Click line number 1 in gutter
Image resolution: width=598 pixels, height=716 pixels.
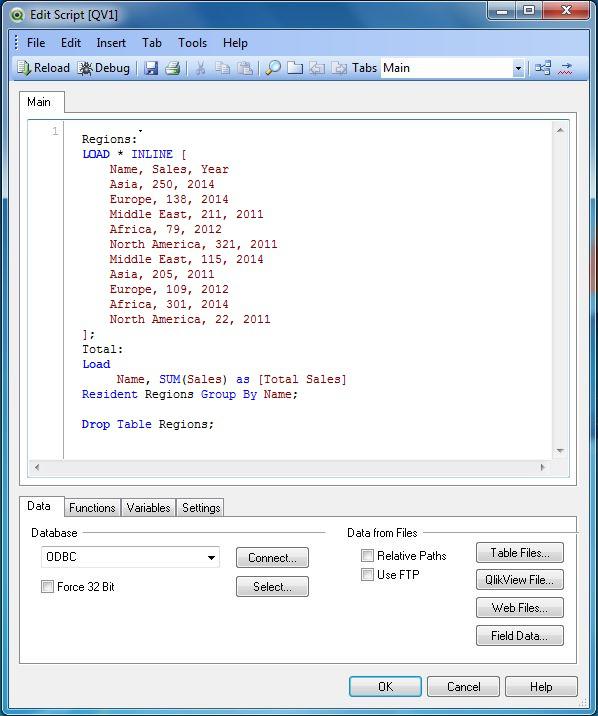click(55, 132)
